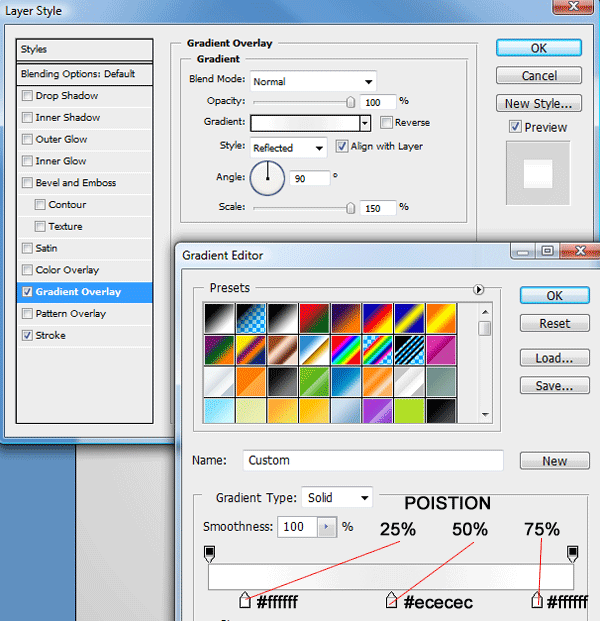Select the magenta gradient preset
The height and width of the screenshot is (621, 600).
pyautogui.click(x=441, y=350)
